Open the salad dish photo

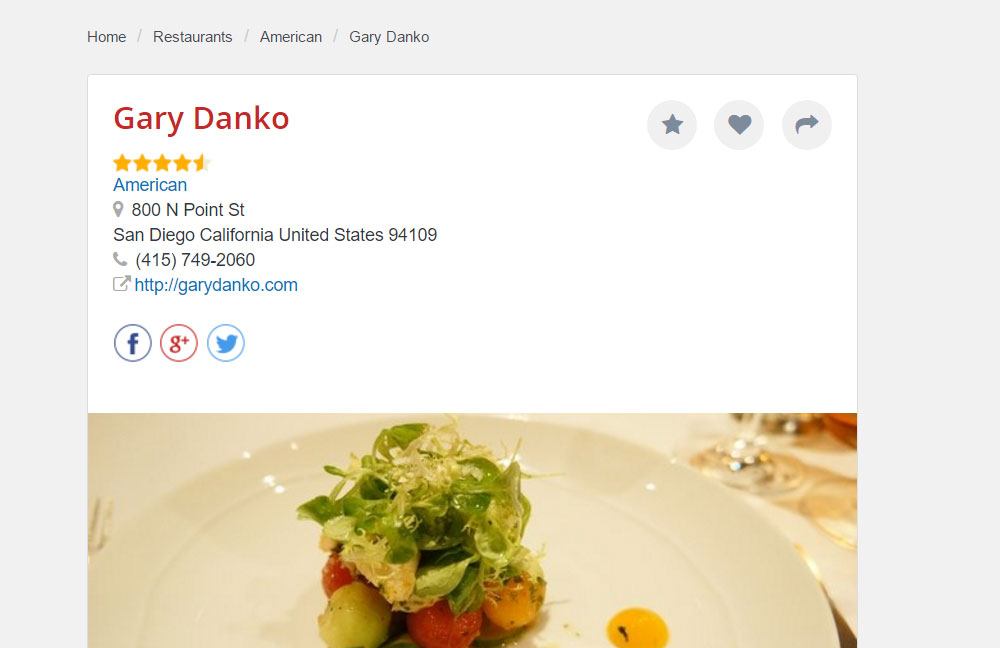[473, 531]
